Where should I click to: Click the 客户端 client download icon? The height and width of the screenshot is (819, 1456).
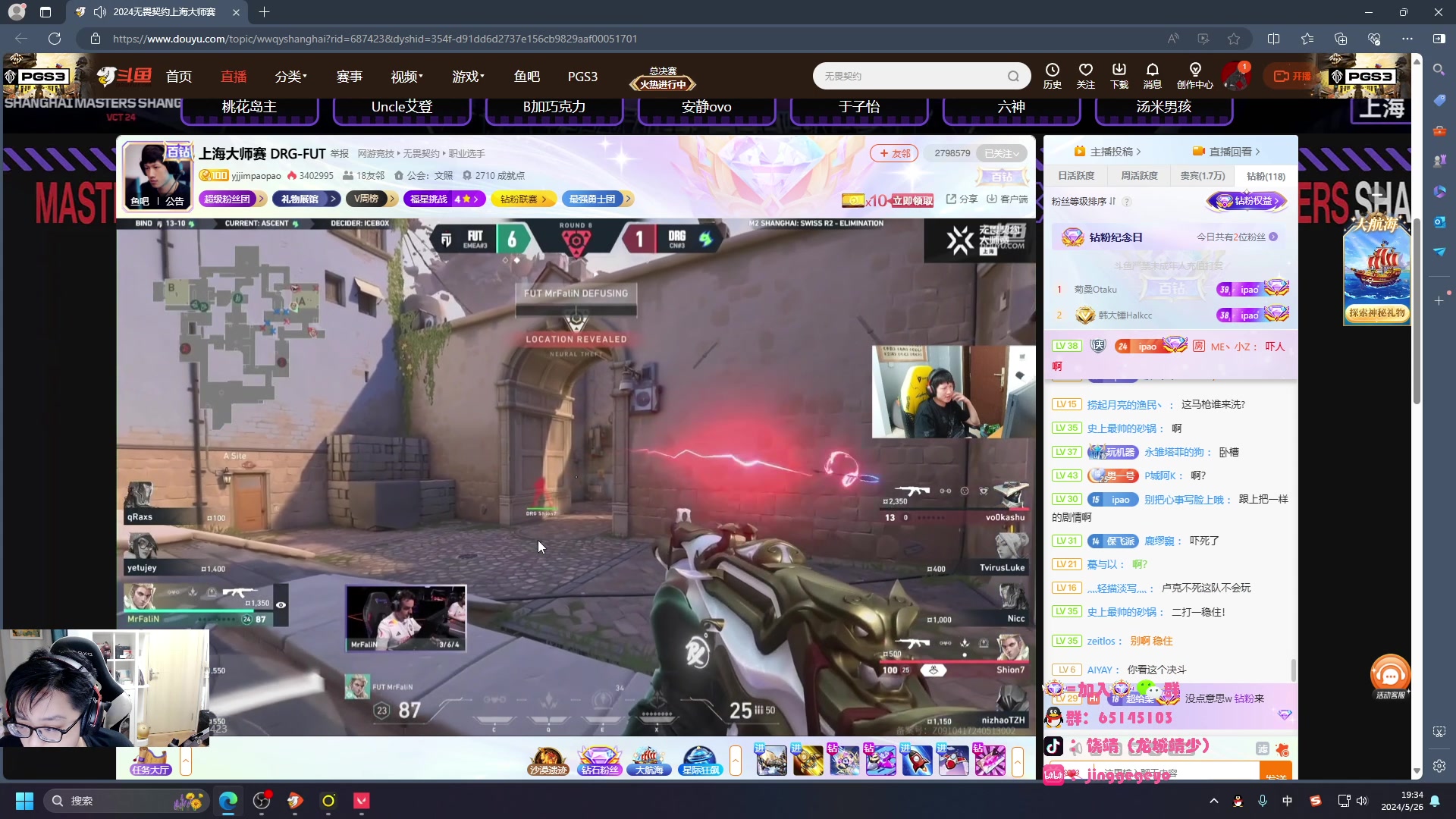tap(1007, 199)
